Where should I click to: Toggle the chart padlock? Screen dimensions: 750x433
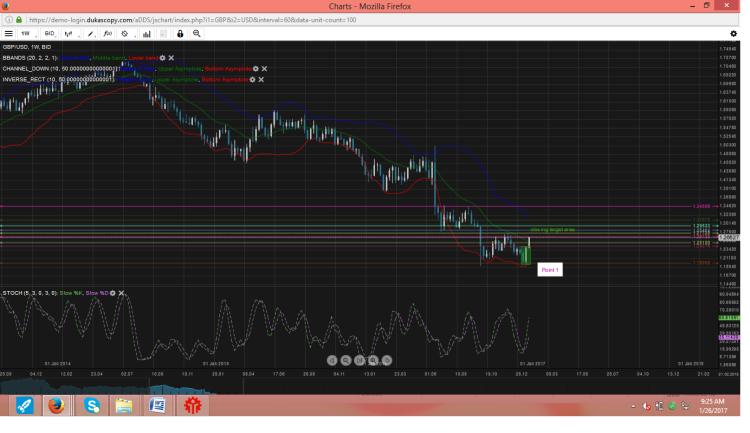tap(180, 33)
